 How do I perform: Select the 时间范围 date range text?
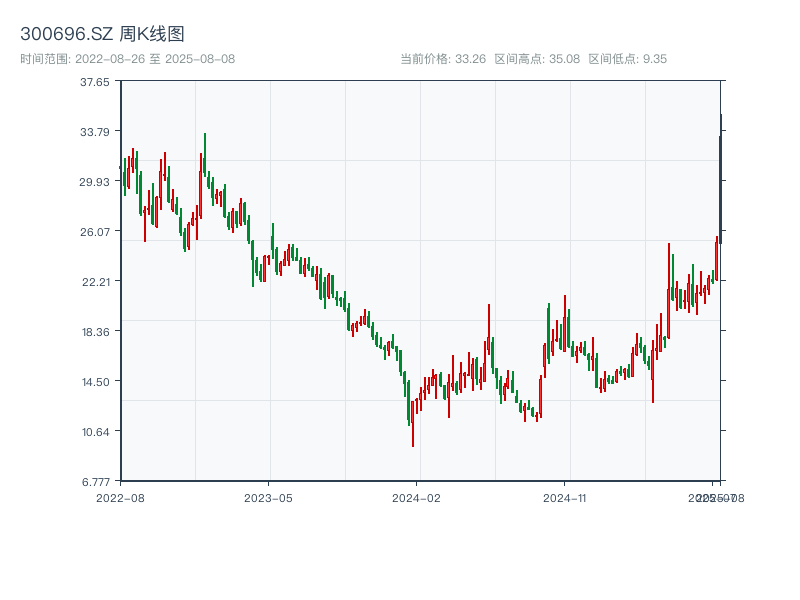click(x=128, y=59)
